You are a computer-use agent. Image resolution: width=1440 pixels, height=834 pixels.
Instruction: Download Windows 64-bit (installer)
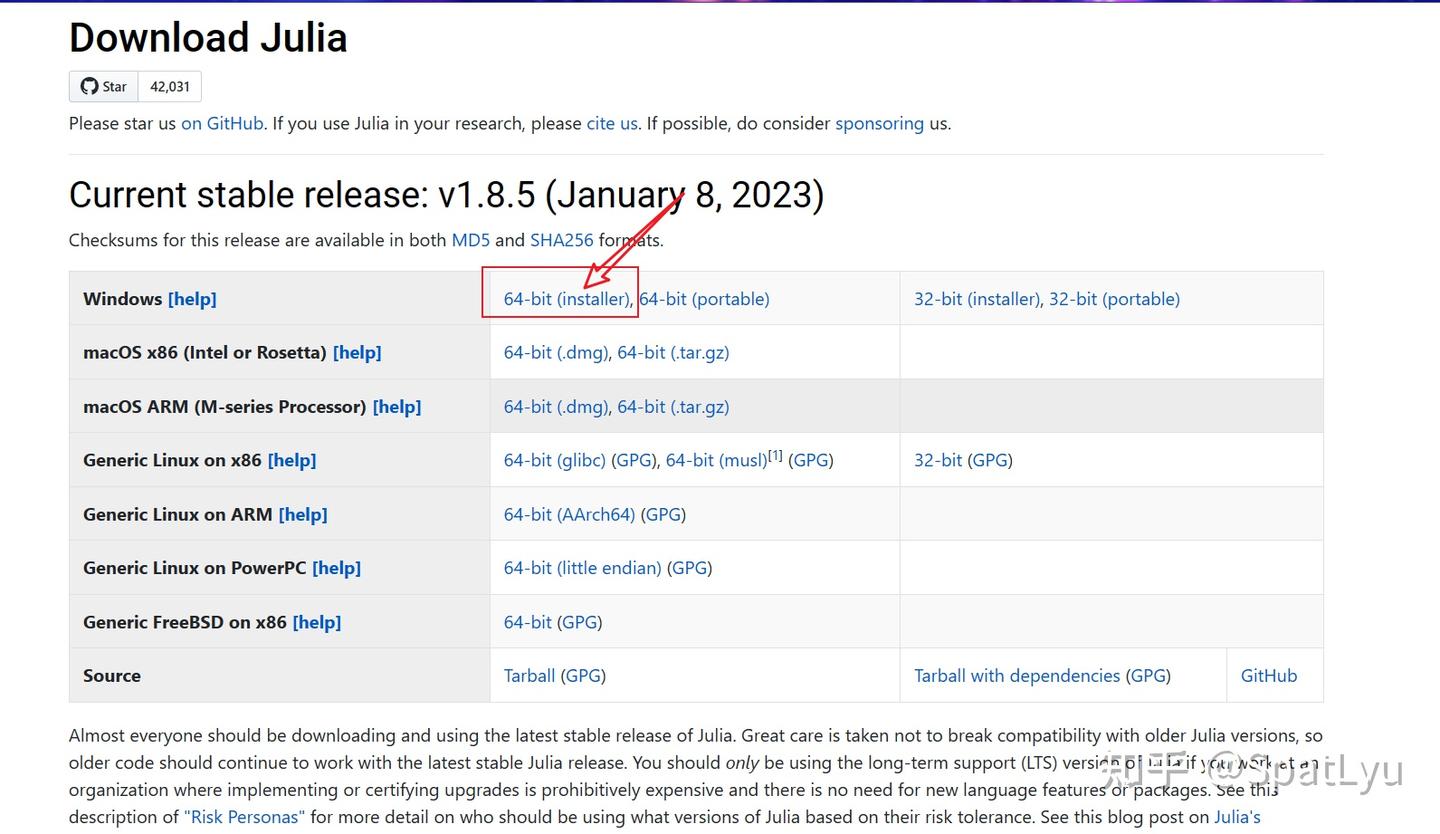(566, 299)
